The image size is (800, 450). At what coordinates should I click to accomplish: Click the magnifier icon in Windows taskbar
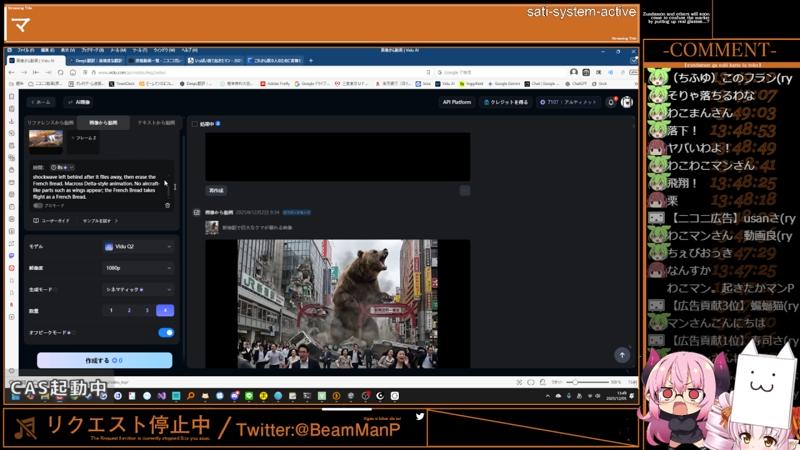pyautogui.click(x=190, y=396)
